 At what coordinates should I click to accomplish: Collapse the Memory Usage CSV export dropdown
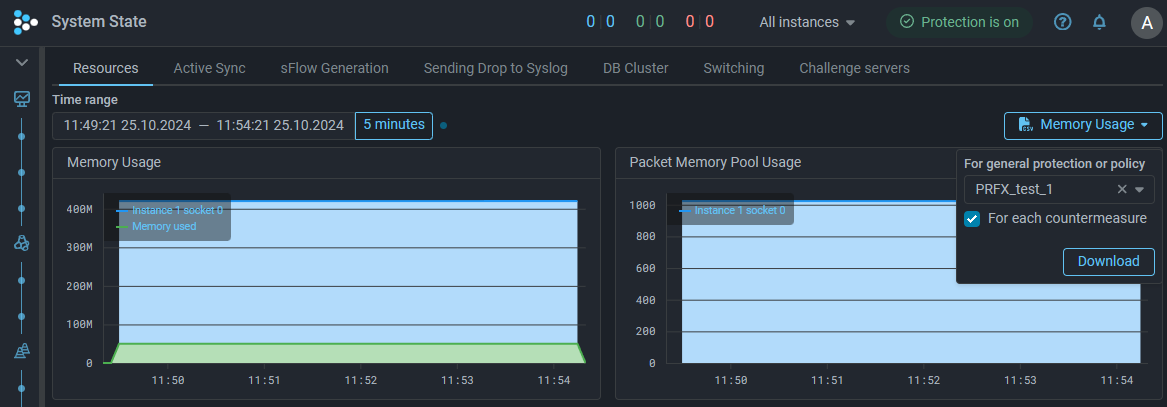[x=1083, y=125]
